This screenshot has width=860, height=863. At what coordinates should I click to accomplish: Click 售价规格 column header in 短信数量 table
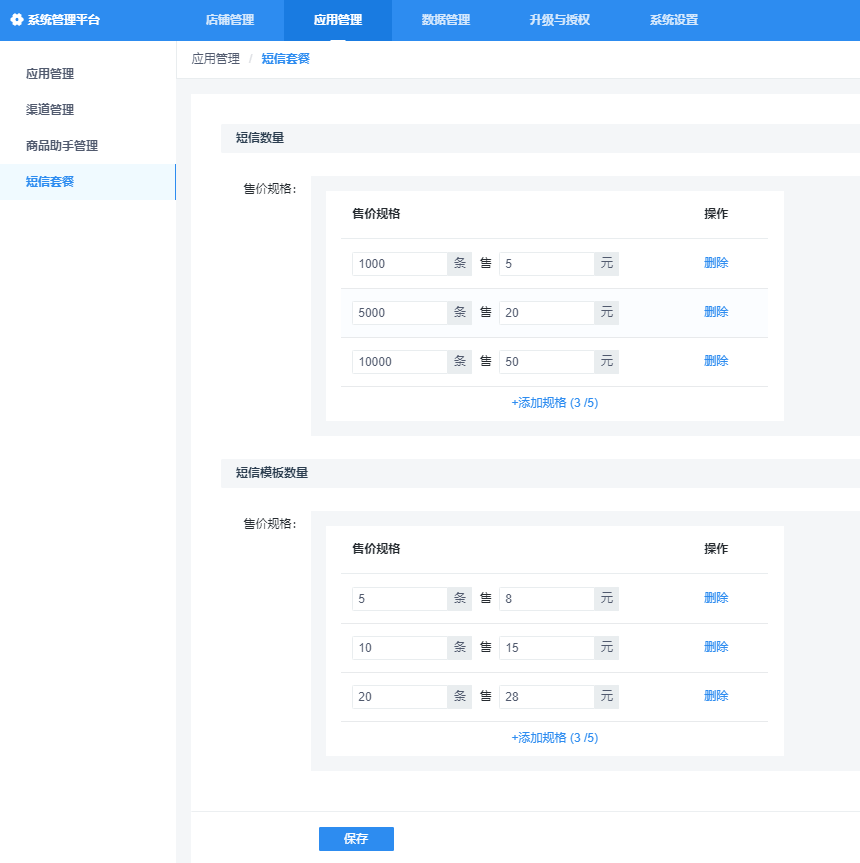(x=376, y=214)
